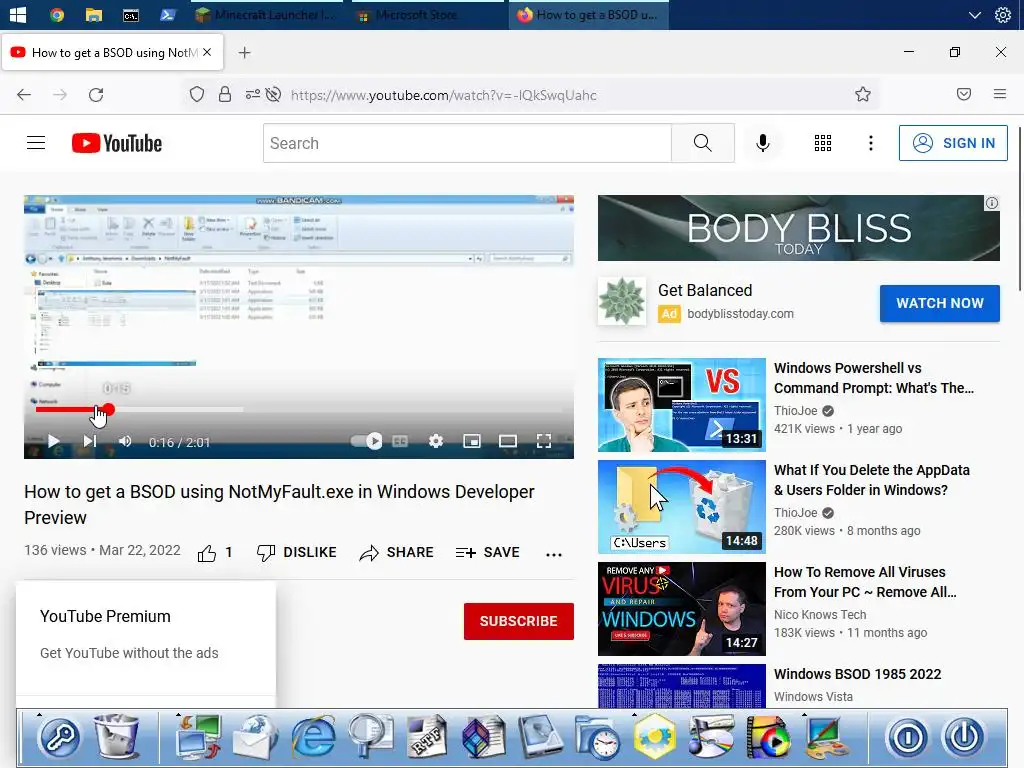Open the mail envelope icon in the dock
This screenshot has height=768, width=1024.
click(x=255, y=737)
